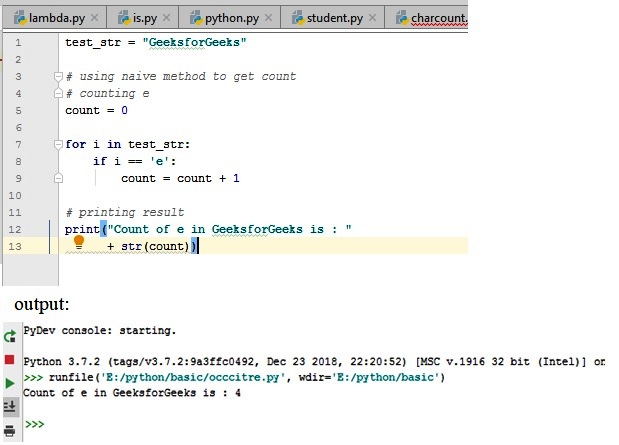Click "count = 0" on line 5
This screenshot has height=445, width=619.
[96, 110]
